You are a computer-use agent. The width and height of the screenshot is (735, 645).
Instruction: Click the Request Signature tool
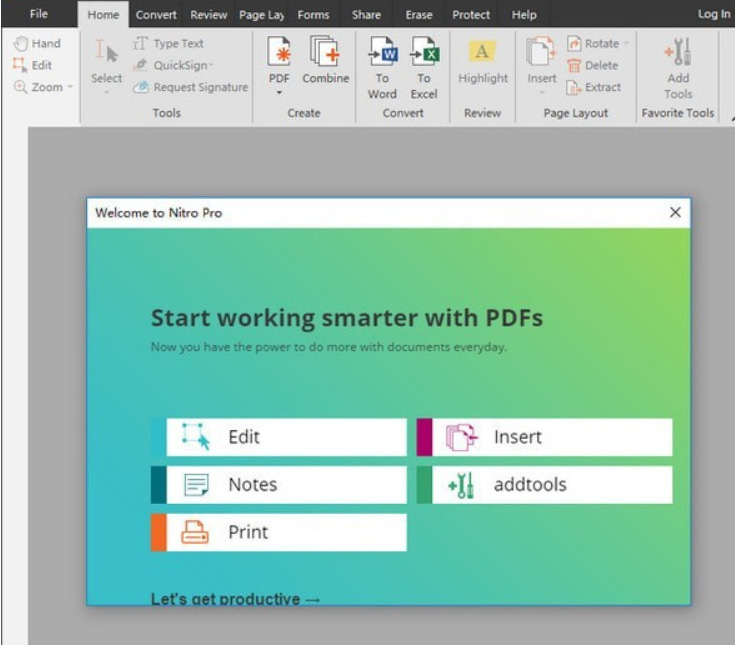tap(190, 88)
